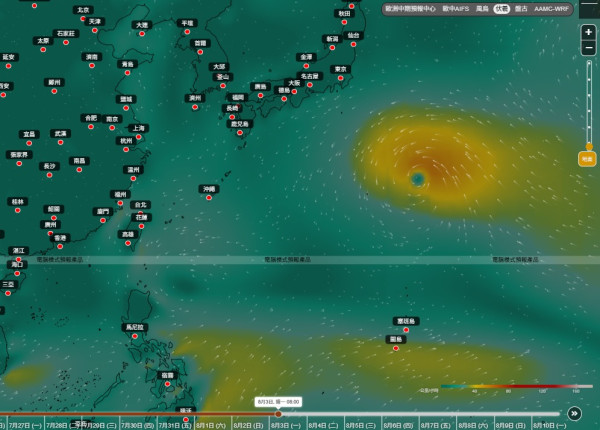The height and width of the screenshot is (430, 600).
Task: Open the dark menu box in the top-right corner
Action: click(x=589, y=9)
